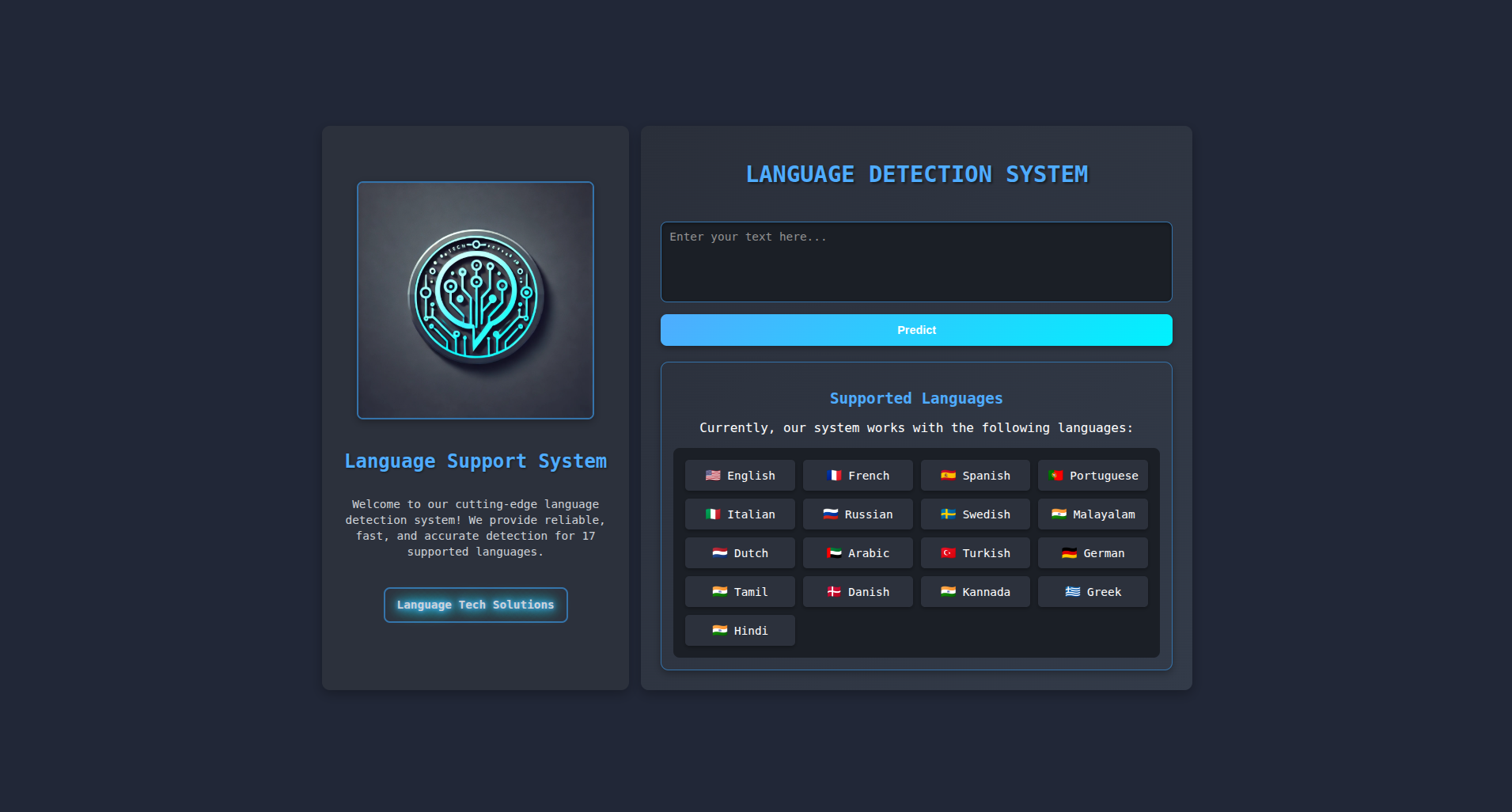Choose the Swedish language option
This screenshot has height=812, width=1512.
975,514
